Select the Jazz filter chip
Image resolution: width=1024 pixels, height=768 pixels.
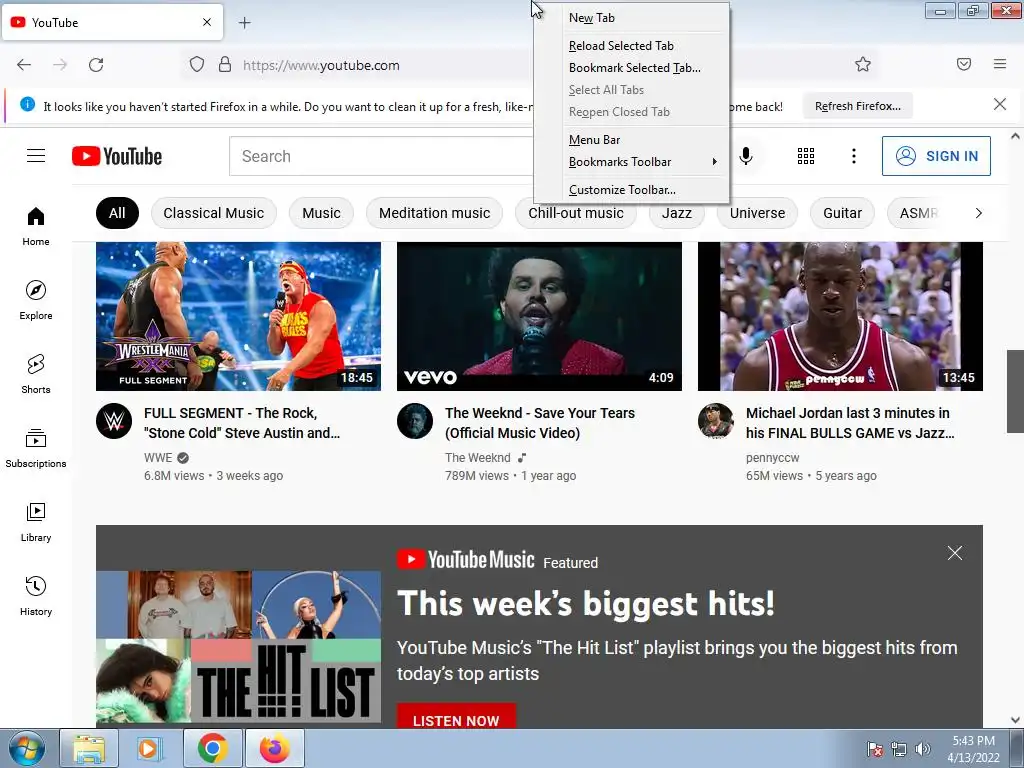click(677, 213)
